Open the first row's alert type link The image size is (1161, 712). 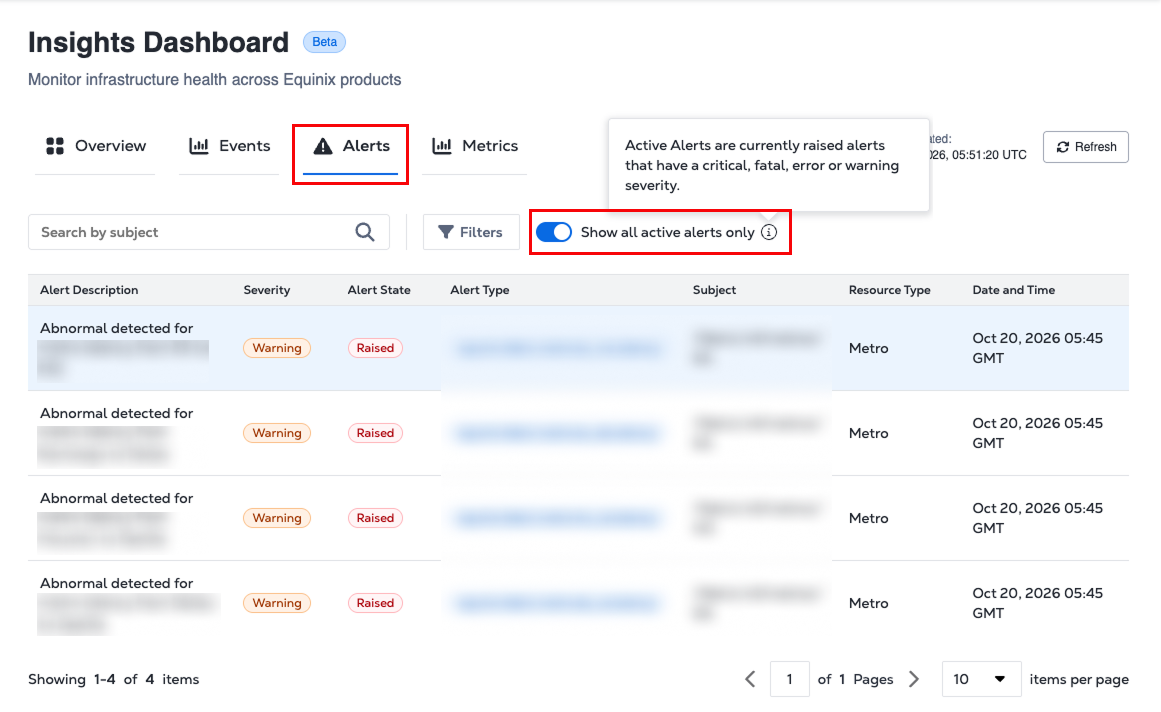(557, 348)
